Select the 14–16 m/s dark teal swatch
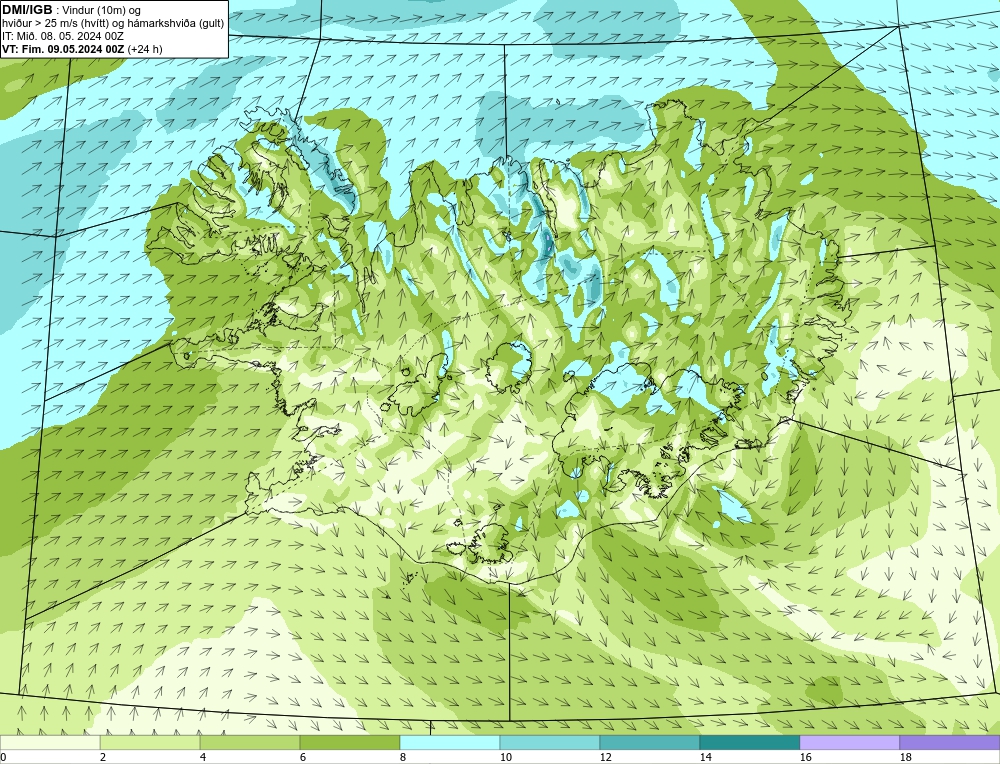This screenshot has width=1000, height=764. [x=749, y=742]
